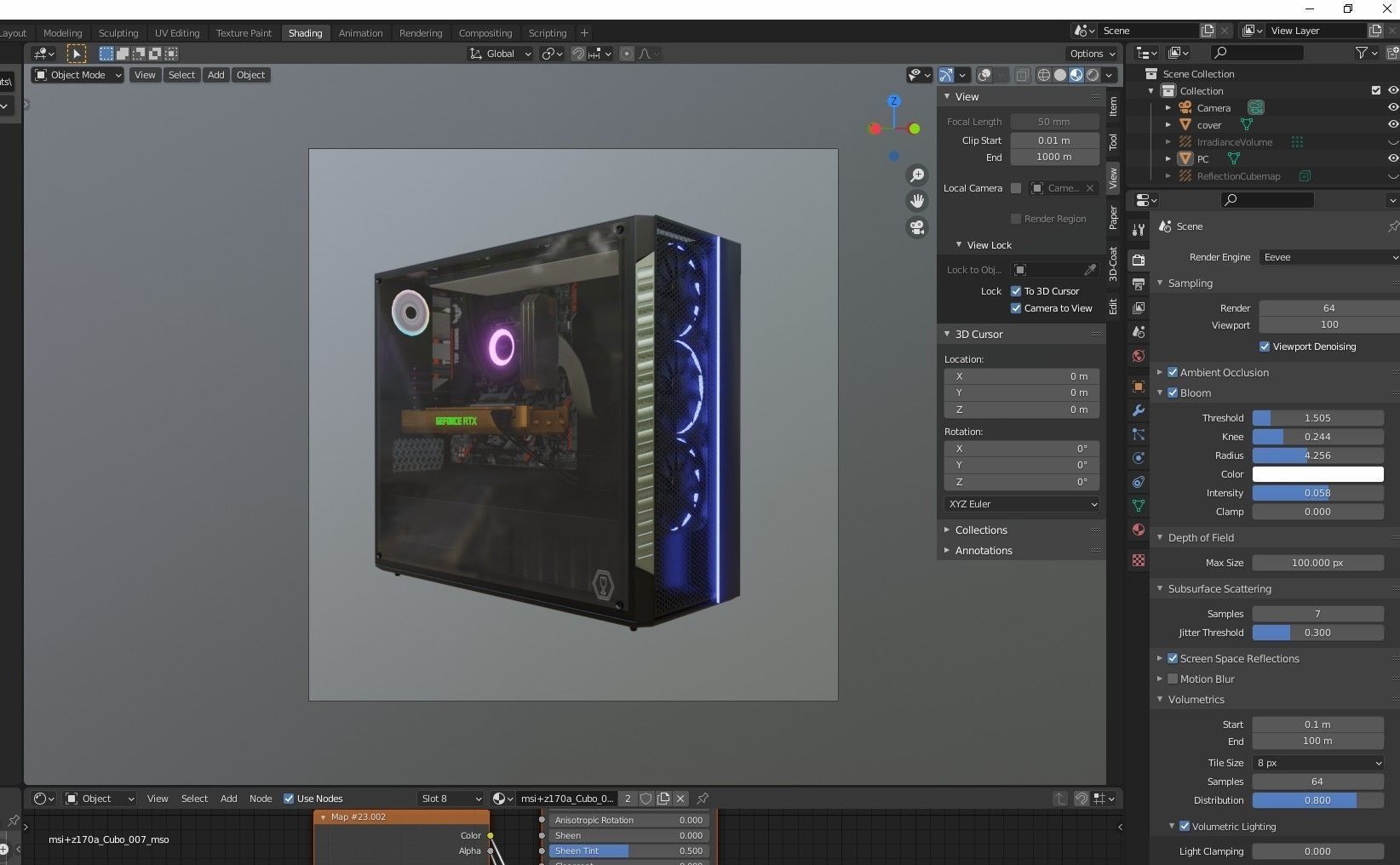Switch to the Animation workspace tab
The width and height of the screenshot is (1400, 865).
(x=360, y=33)
